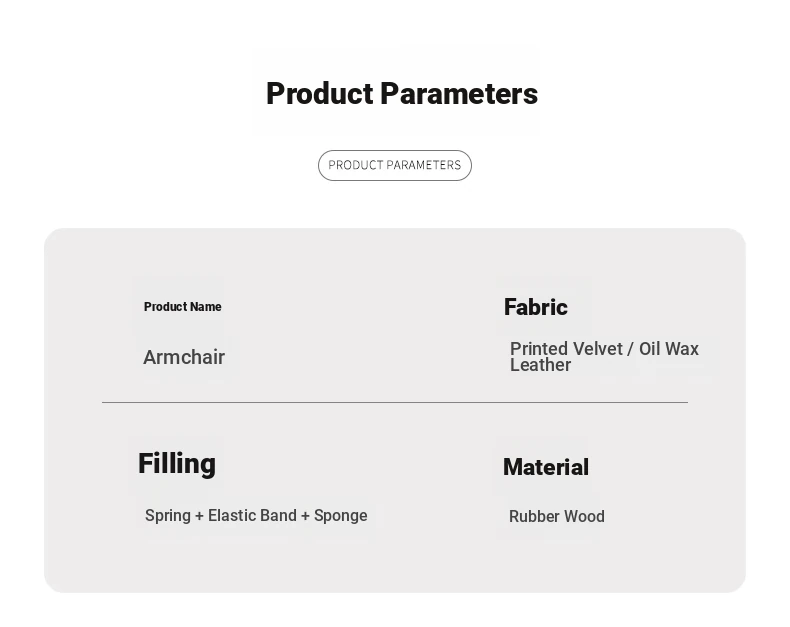Viewport: 790px width, 627px height.
Task: Click the plus sign after "Spring"
Action: pos(199,516)
